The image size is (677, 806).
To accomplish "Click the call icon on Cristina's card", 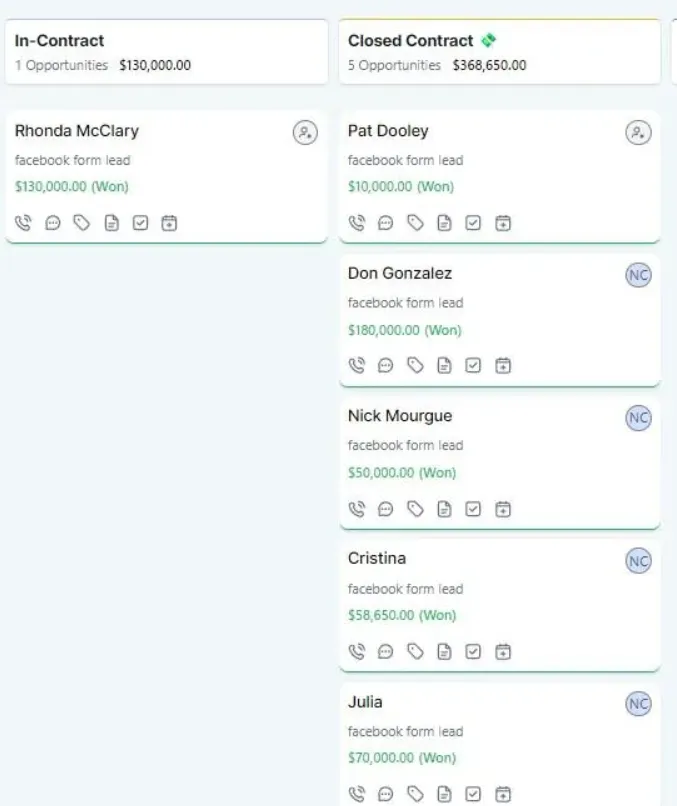I will click(357, 652).
